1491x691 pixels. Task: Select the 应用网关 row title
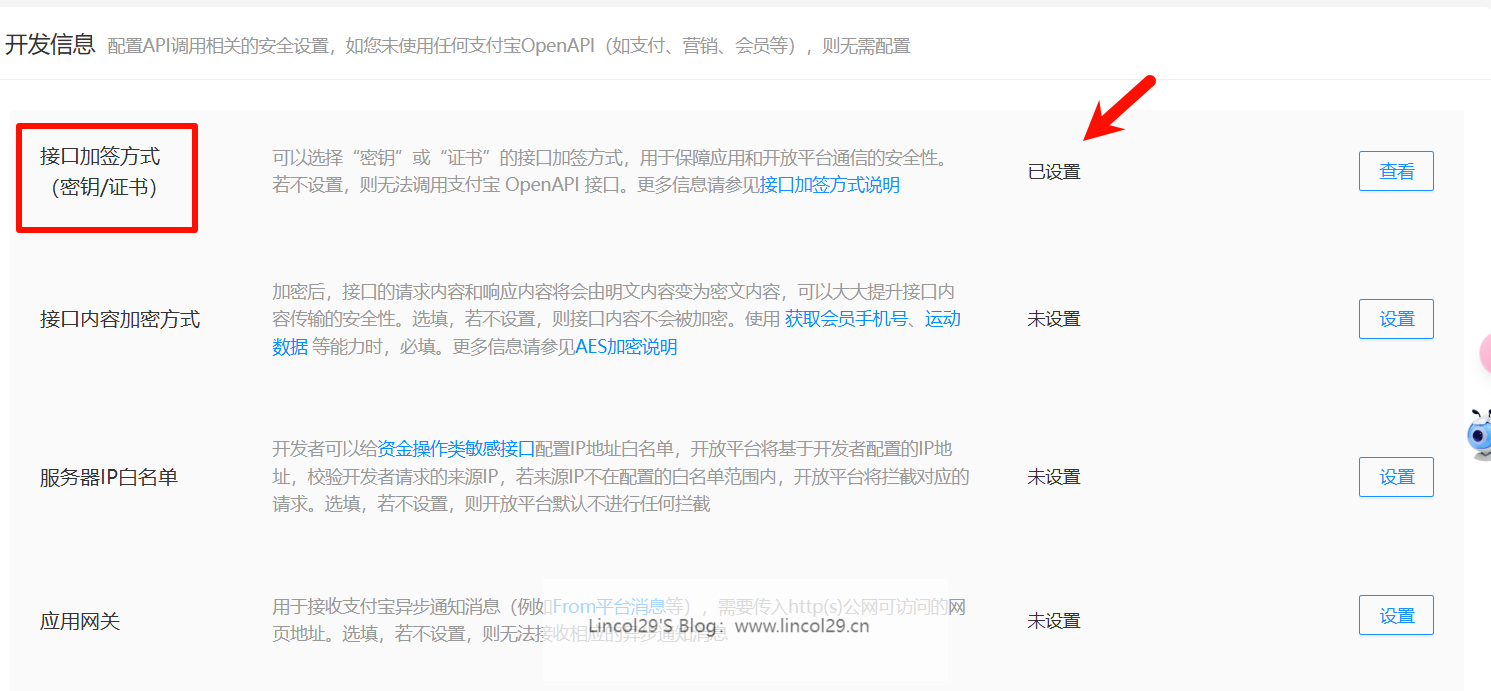[x=80, y=621]
